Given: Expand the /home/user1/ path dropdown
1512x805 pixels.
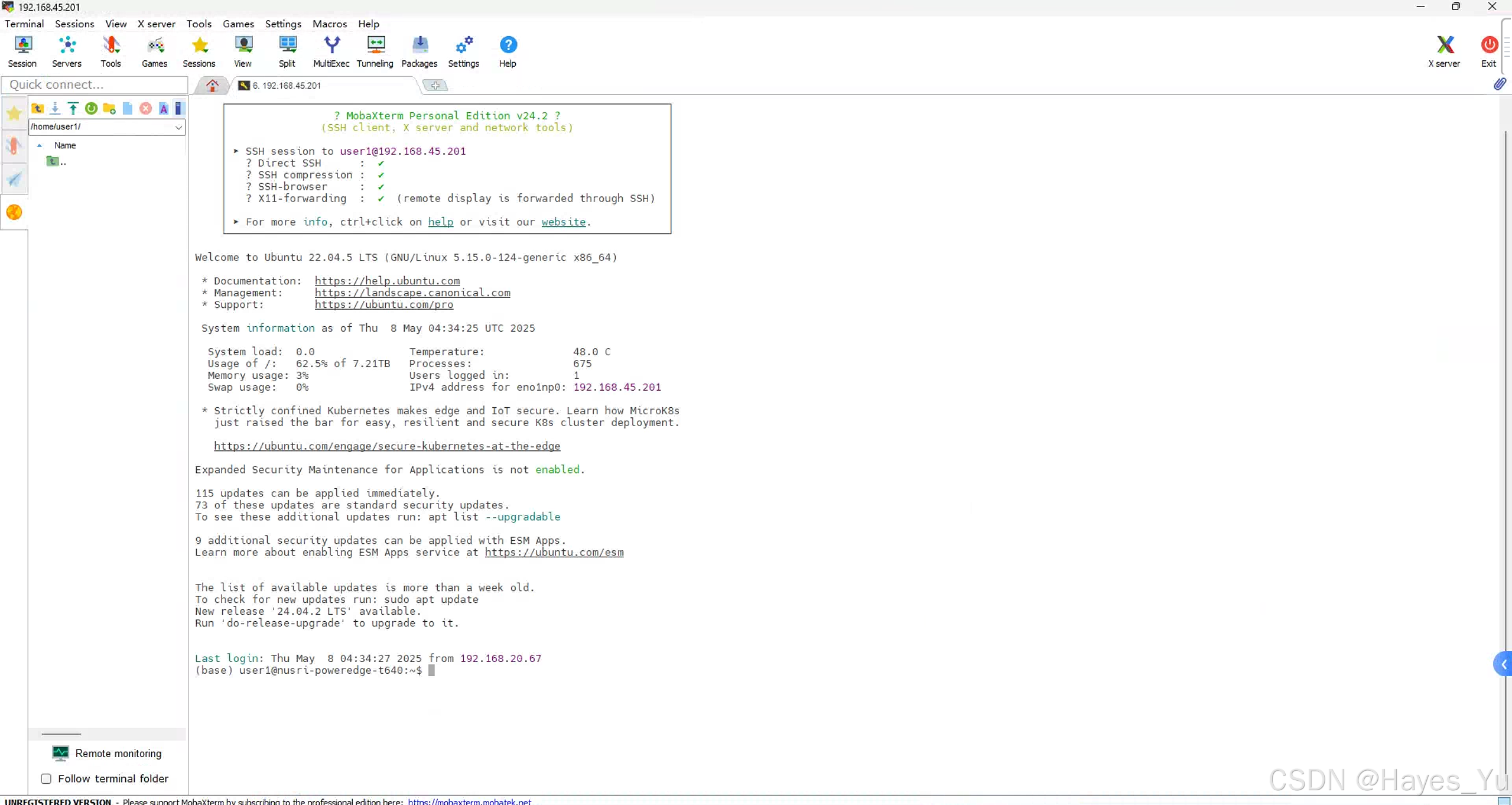Looking at the screenshot, I should [x=178, y=127].
